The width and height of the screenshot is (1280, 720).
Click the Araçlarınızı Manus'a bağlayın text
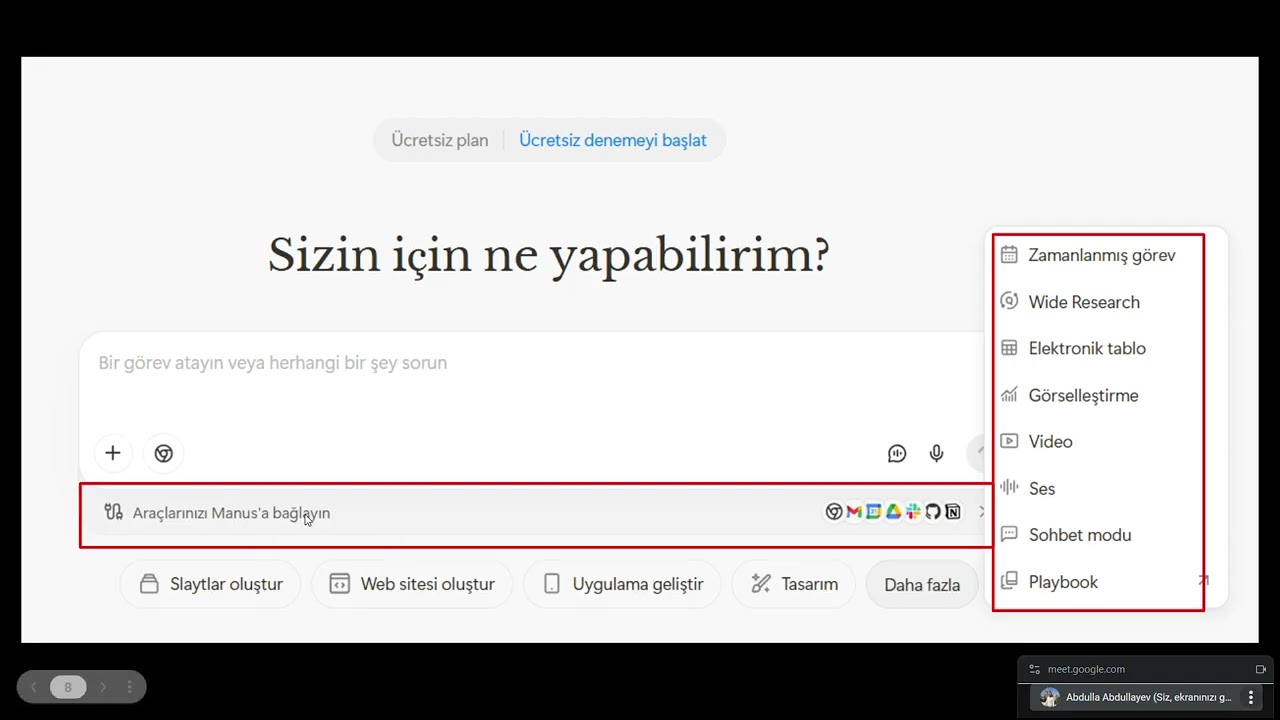coord(231,513)
